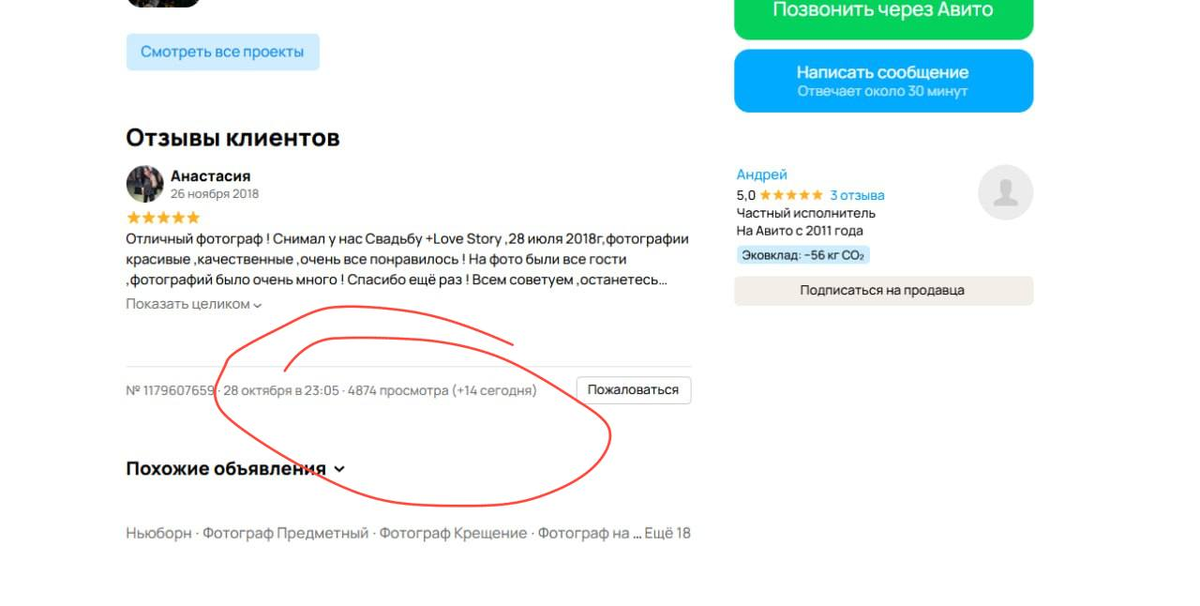Open the Эковклад −56 кг CO₂ badge
1200x606 pixels.
coord(803,255)
